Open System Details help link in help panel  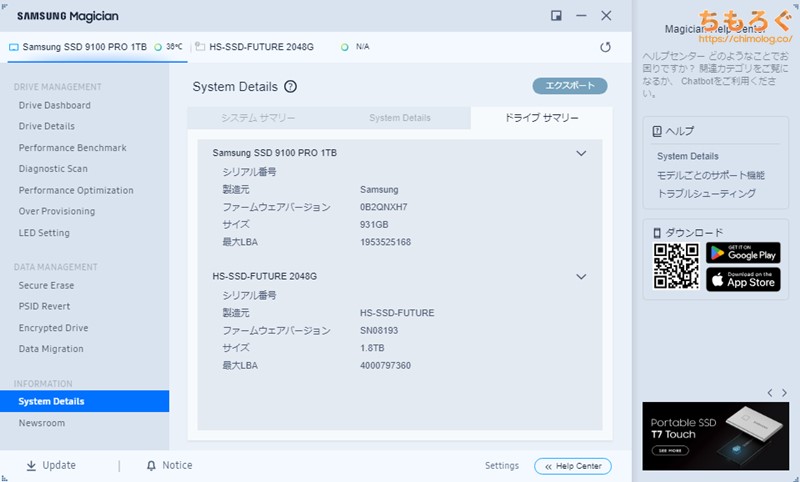pos(688,156)
